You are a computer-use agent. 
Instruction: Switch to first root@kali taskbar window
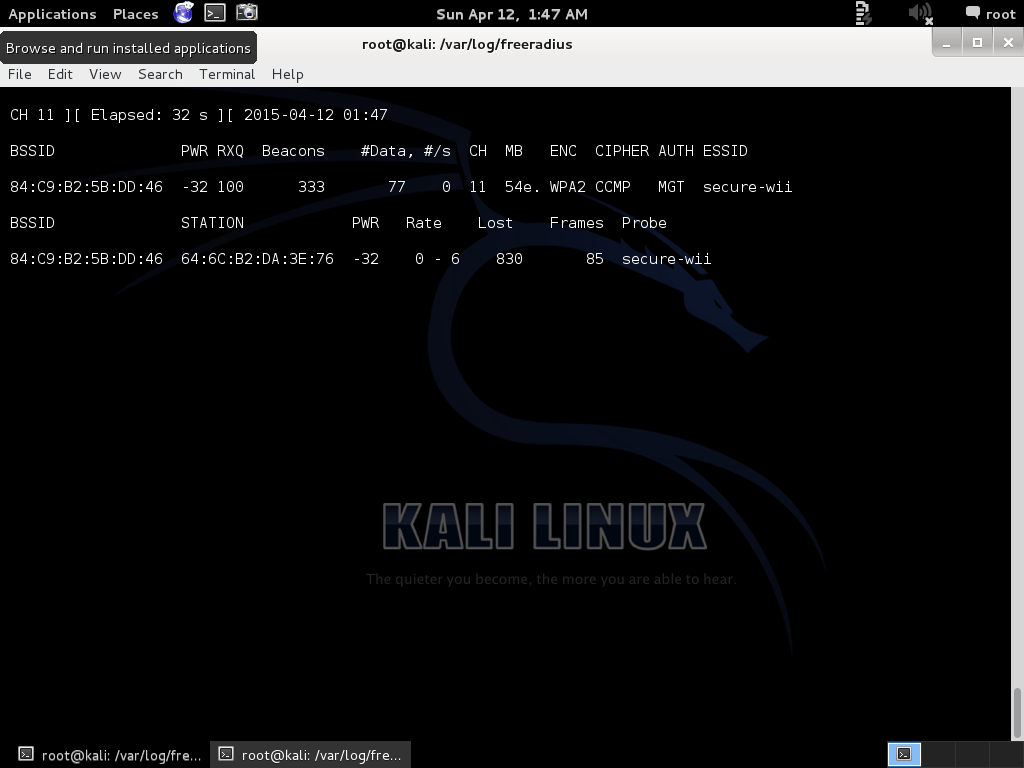click(x=109, y=755)
